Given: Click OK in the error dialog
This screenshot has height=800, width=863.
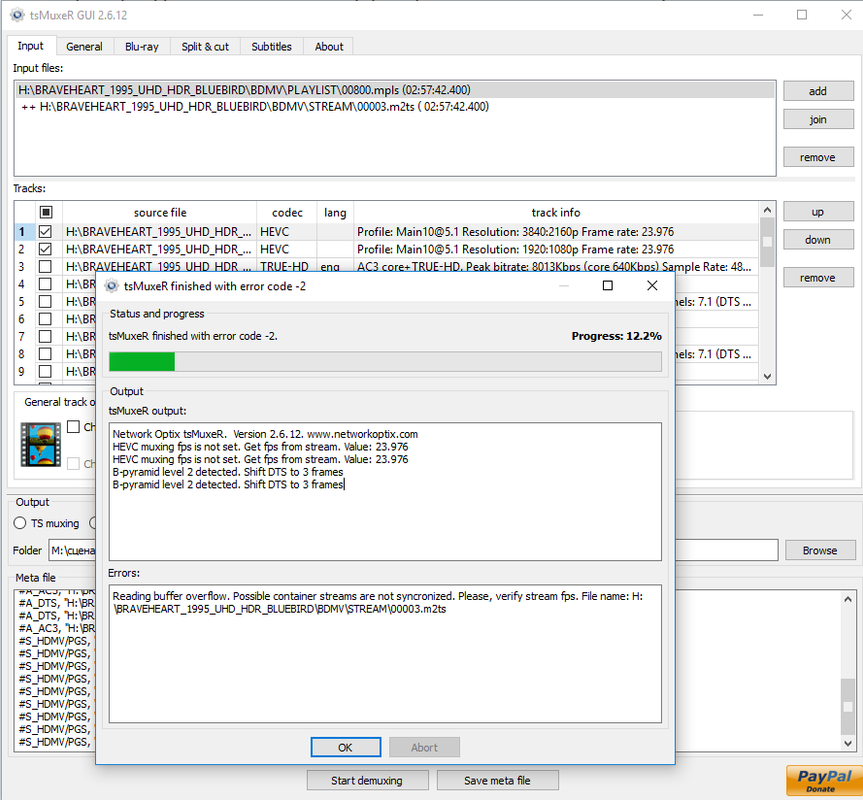Looking at the screenshot, I should click(346, 747).
